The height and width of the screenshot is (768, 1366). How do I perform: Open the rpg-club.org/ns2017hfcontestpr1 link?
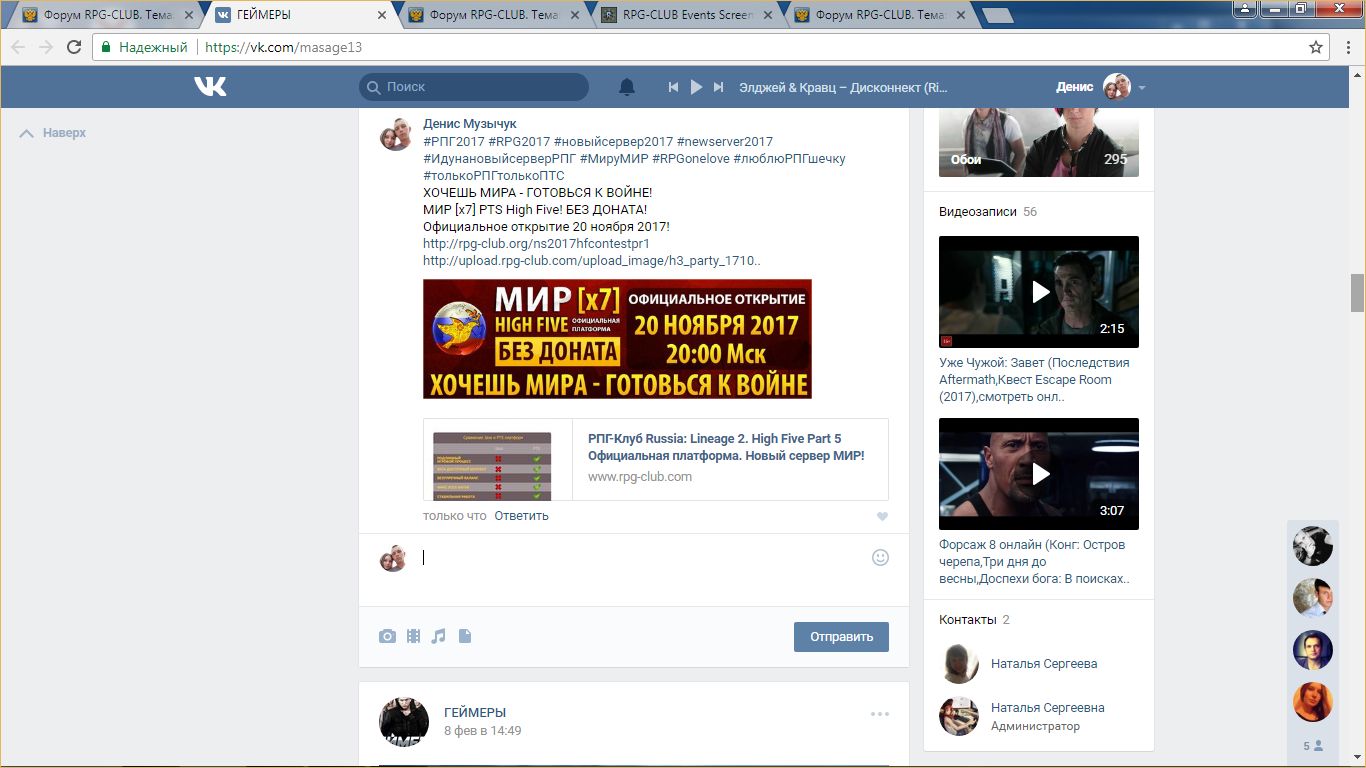click(x=536, y=243)
